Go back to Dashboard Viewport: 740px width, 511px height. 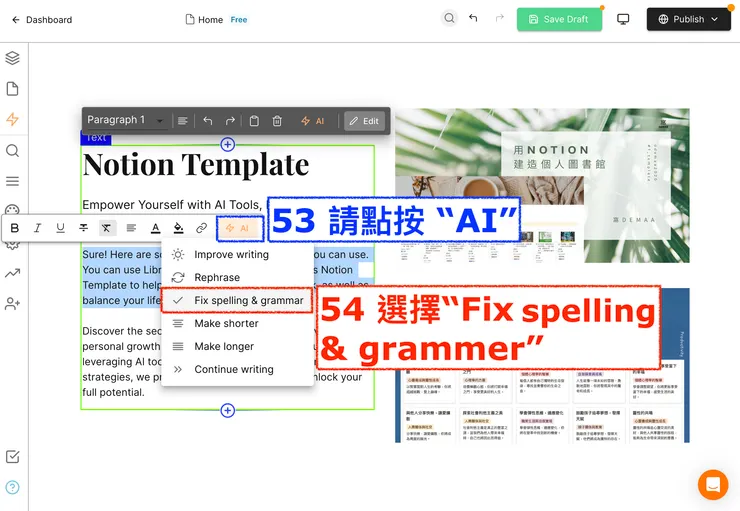coord(42,20)
